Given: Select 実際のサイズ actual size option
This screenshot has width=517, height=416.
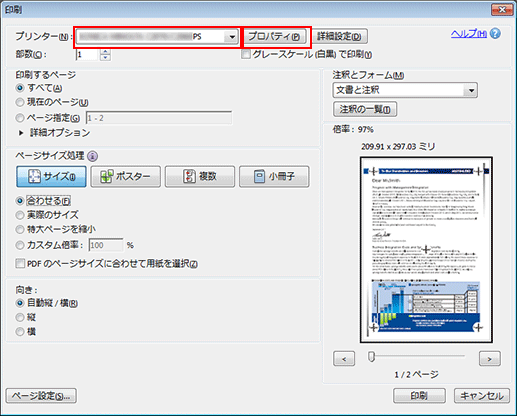Looking at the screenshot, I should (20, 215).
